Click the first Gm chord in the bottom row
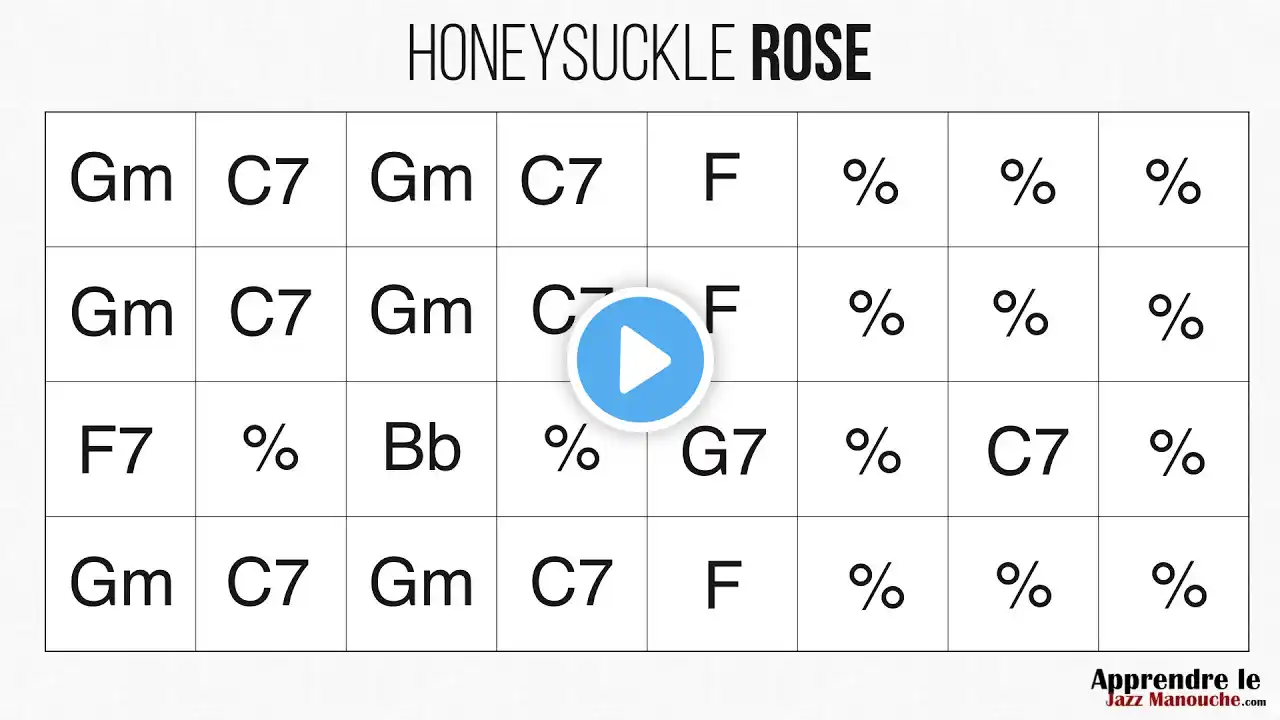The height and width of the screenshot is (720, 1280). (121, 583)
